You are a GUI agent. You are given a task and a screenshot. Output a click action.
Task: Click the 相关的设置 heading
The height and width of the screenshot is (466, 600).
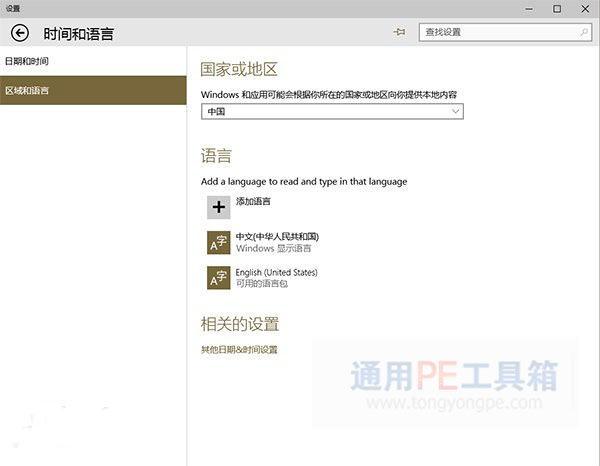tap(240, 324)
